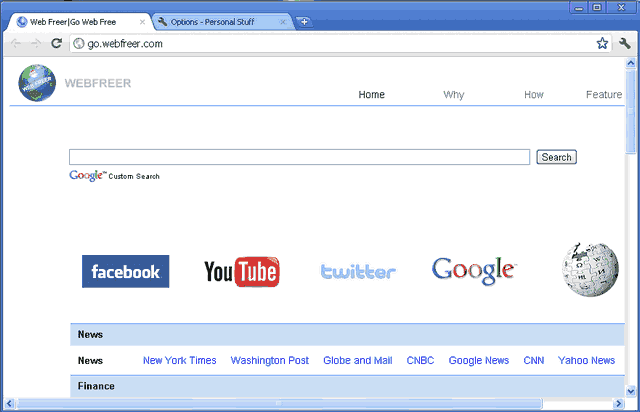Minimize the browser window
The width and height of the screenshot is (640, 412).
[579, 7]
